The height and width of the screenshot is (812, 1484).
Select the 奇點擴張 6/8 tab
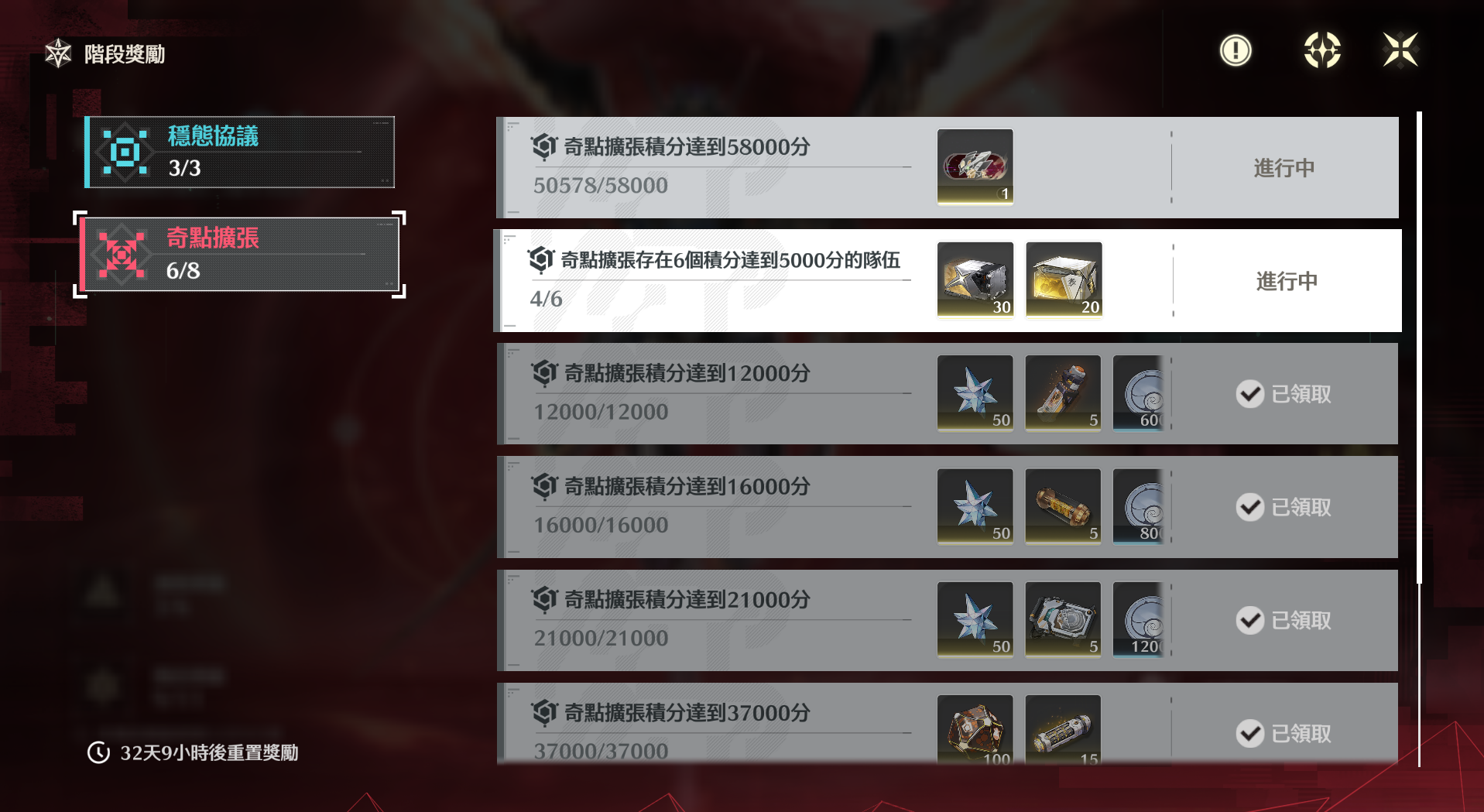point(240,255)
